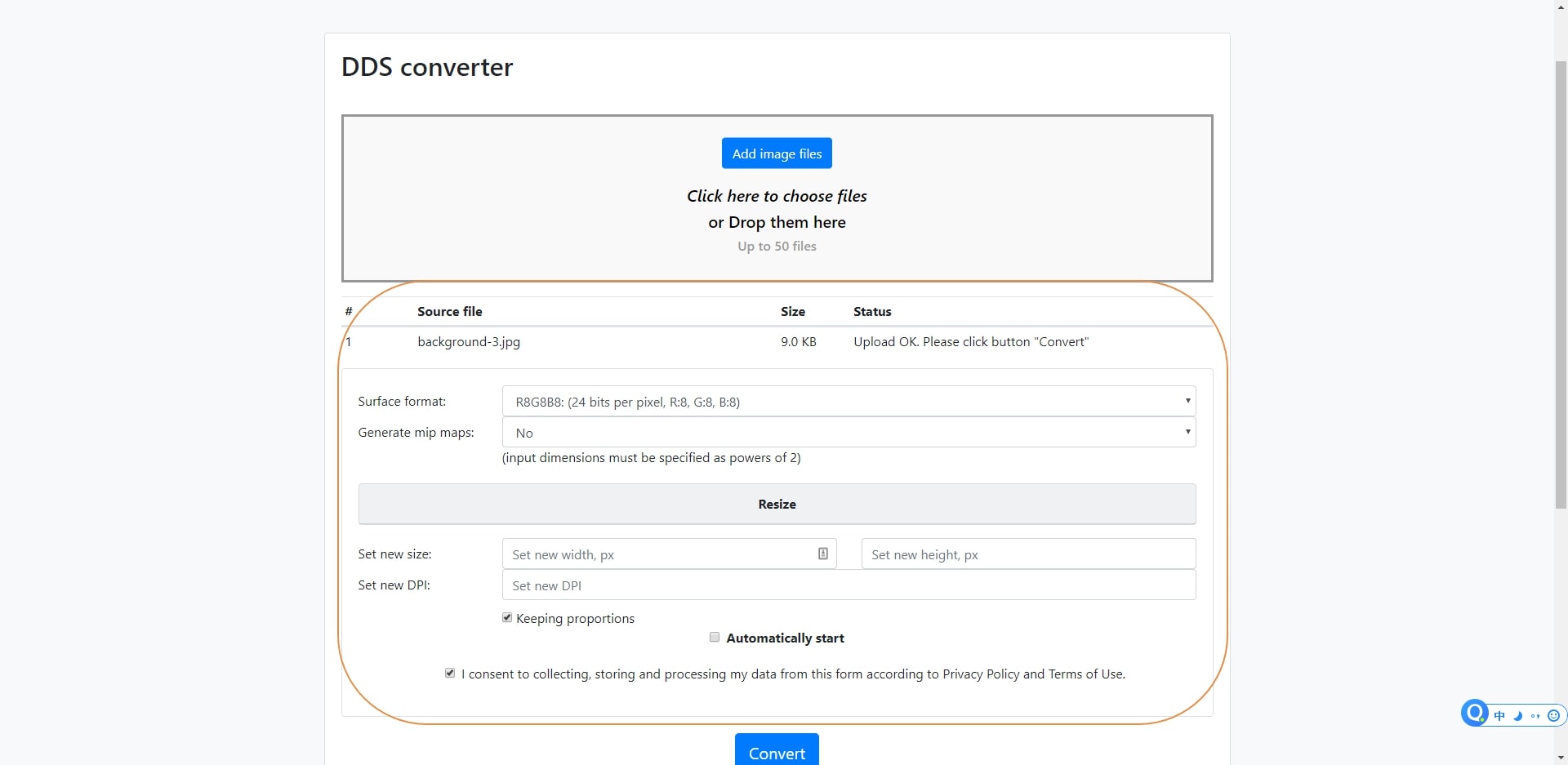This screenshot has width=1568, height=765.
Task: Enable the Automatically start checkbox
Action: 715,638
